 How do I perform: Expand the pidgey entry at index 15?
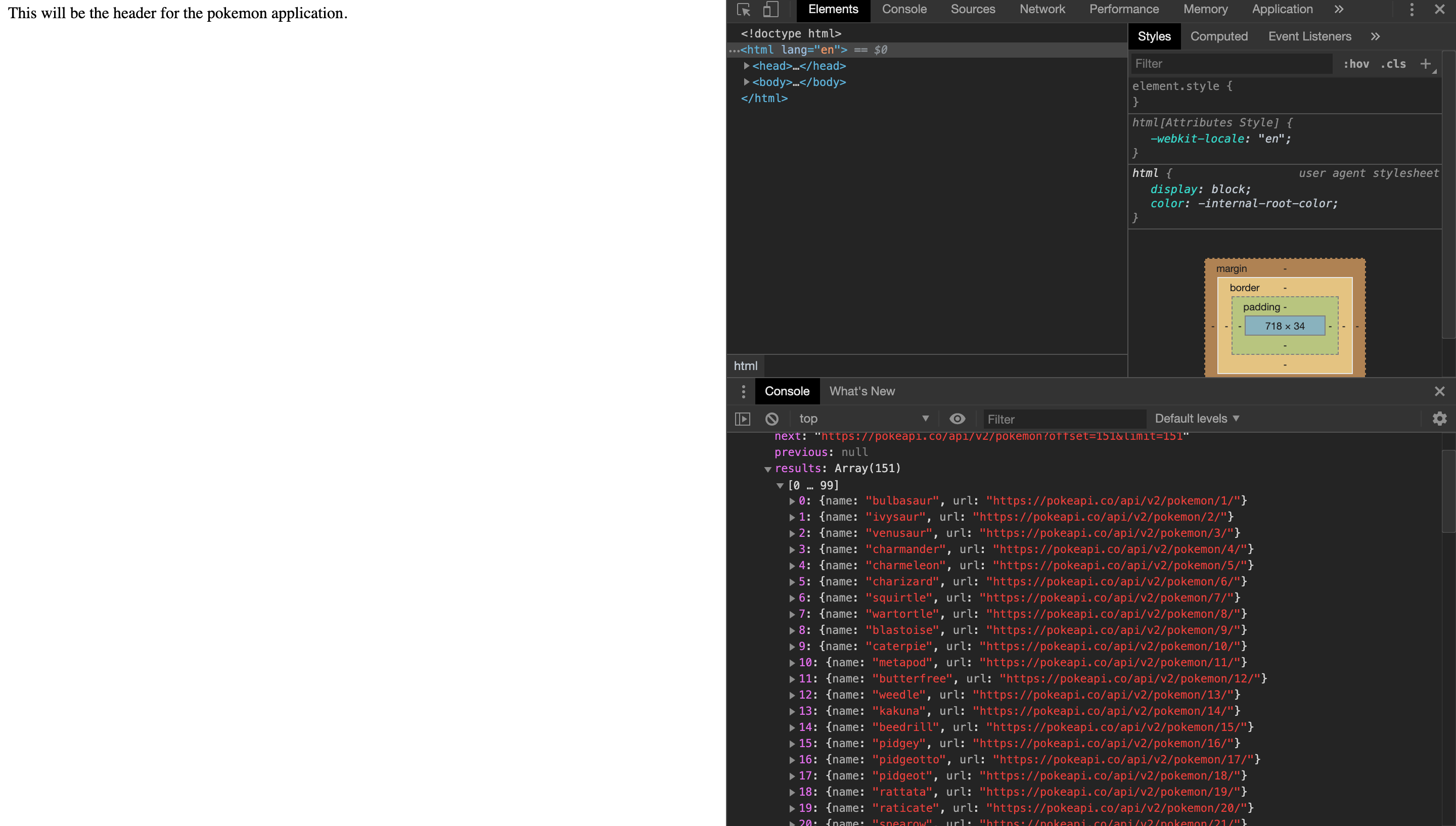(792, 744)
